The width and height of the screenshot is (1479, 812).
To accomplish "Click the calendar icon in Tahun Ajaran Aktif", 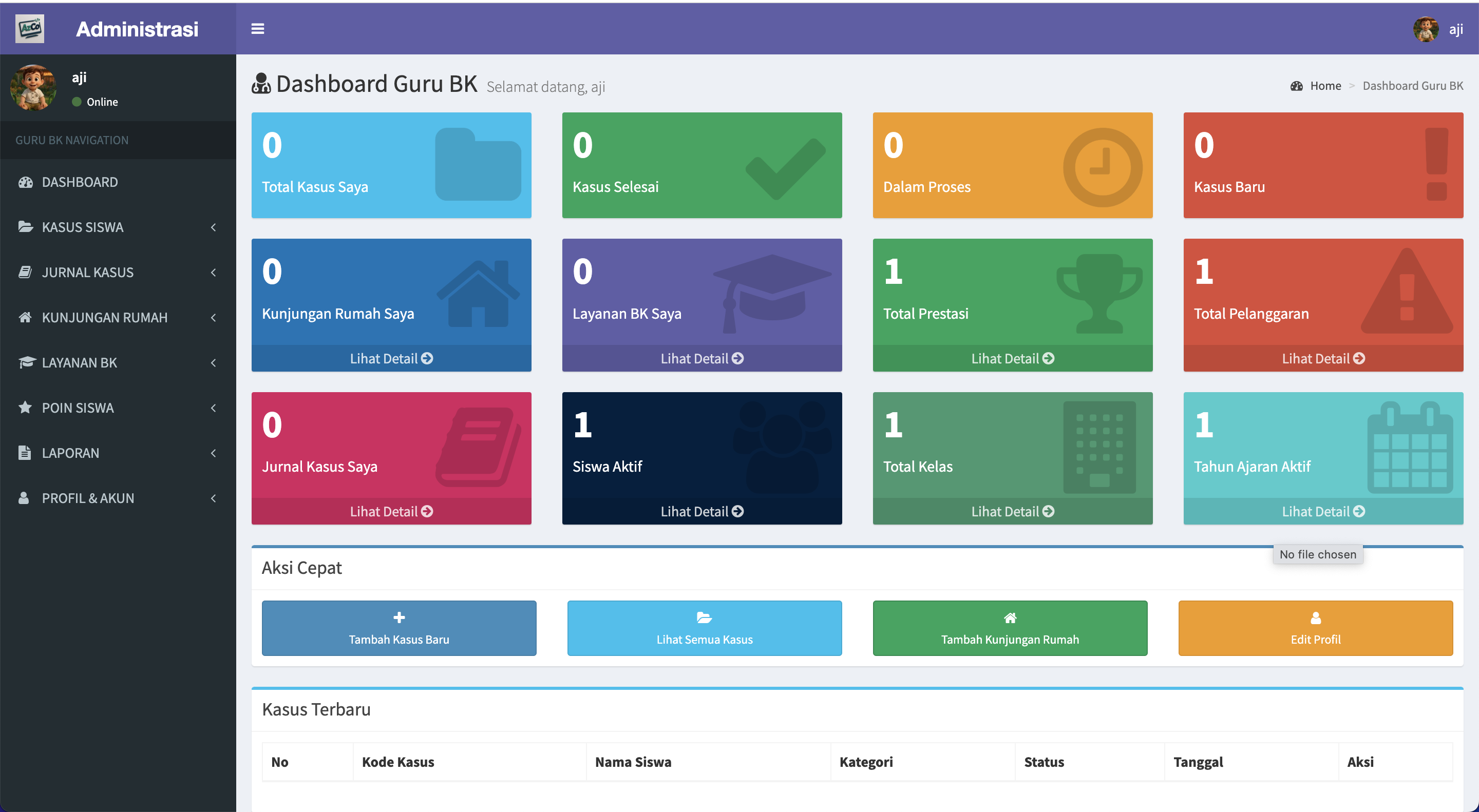I will [x=1410, y=448].
